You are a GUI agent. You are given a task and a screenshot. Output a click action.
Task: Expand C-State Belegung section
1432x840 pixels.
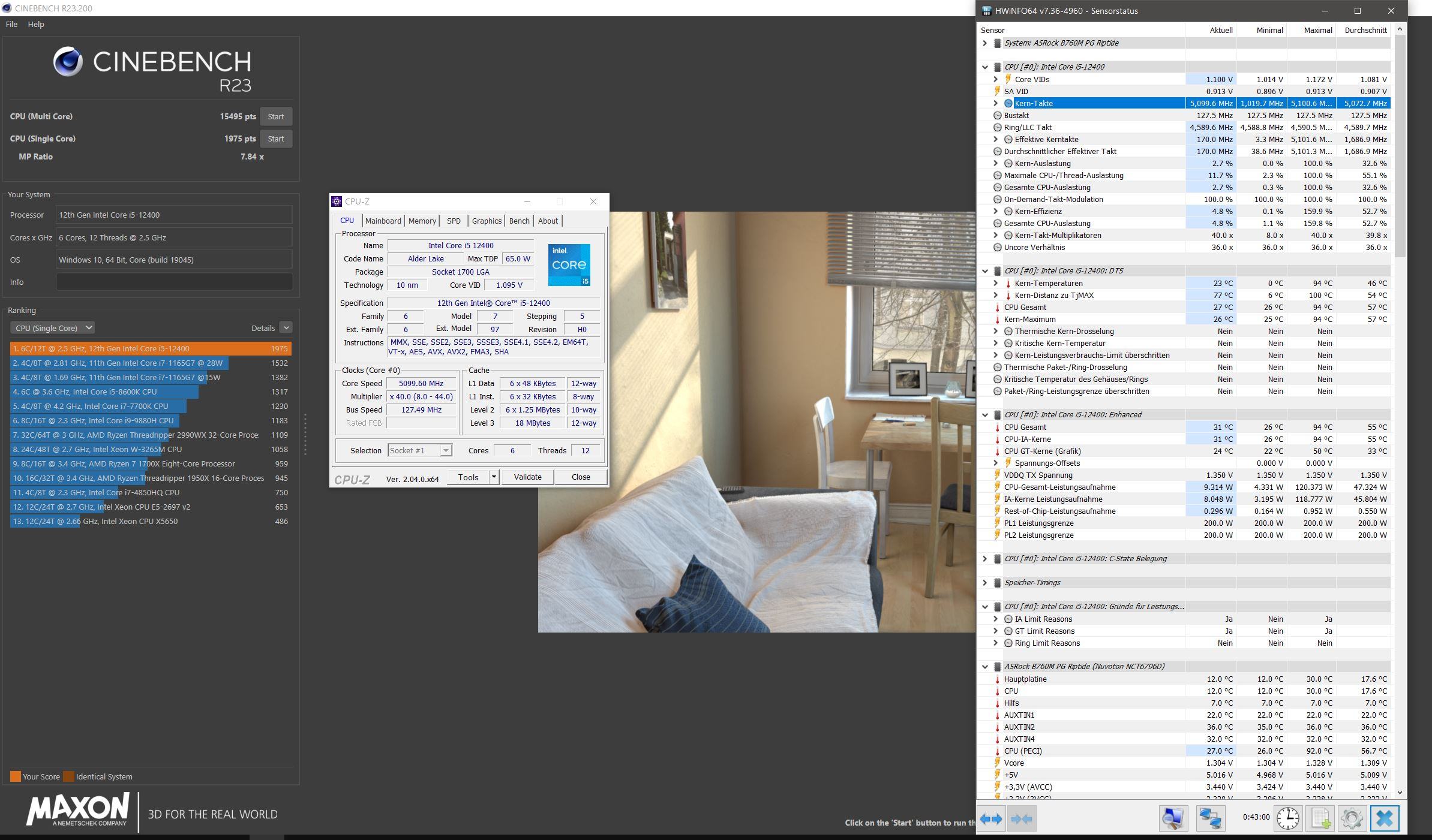tap(984, 559)
